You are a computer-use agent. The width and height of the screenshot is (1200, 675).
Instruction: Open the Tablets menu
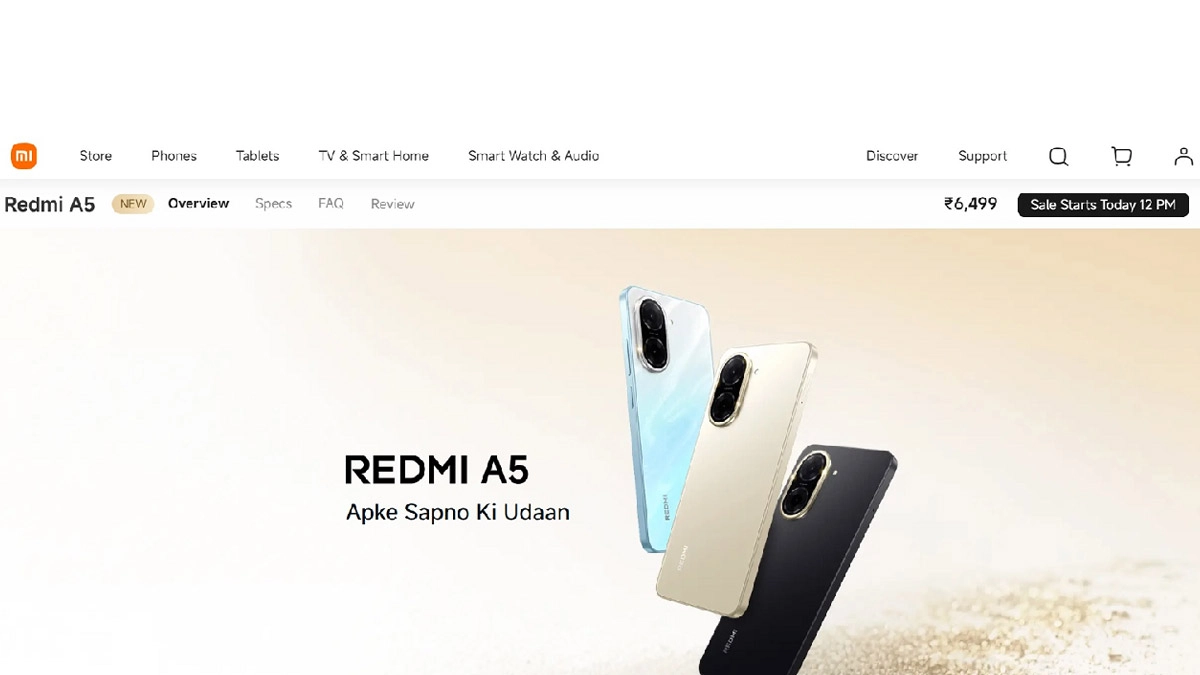258,156
